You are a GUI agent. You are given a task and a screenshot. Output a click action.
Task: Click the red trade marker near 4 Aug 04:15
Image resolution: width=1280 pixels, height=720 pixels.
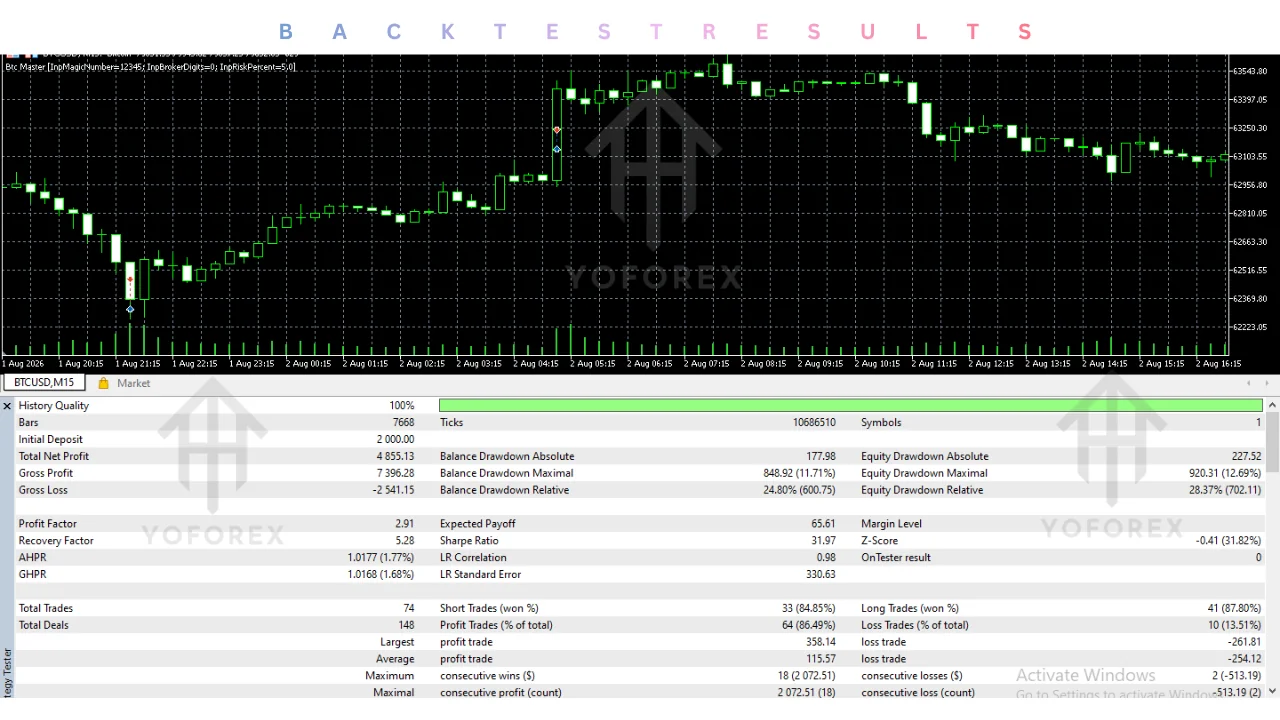click(557, 130)
